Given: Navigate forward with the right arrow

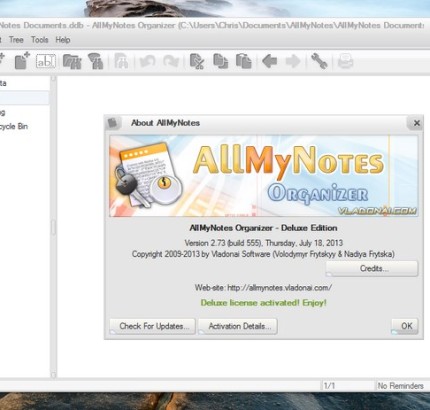Looking at the screenshot, I should [293, 61].
